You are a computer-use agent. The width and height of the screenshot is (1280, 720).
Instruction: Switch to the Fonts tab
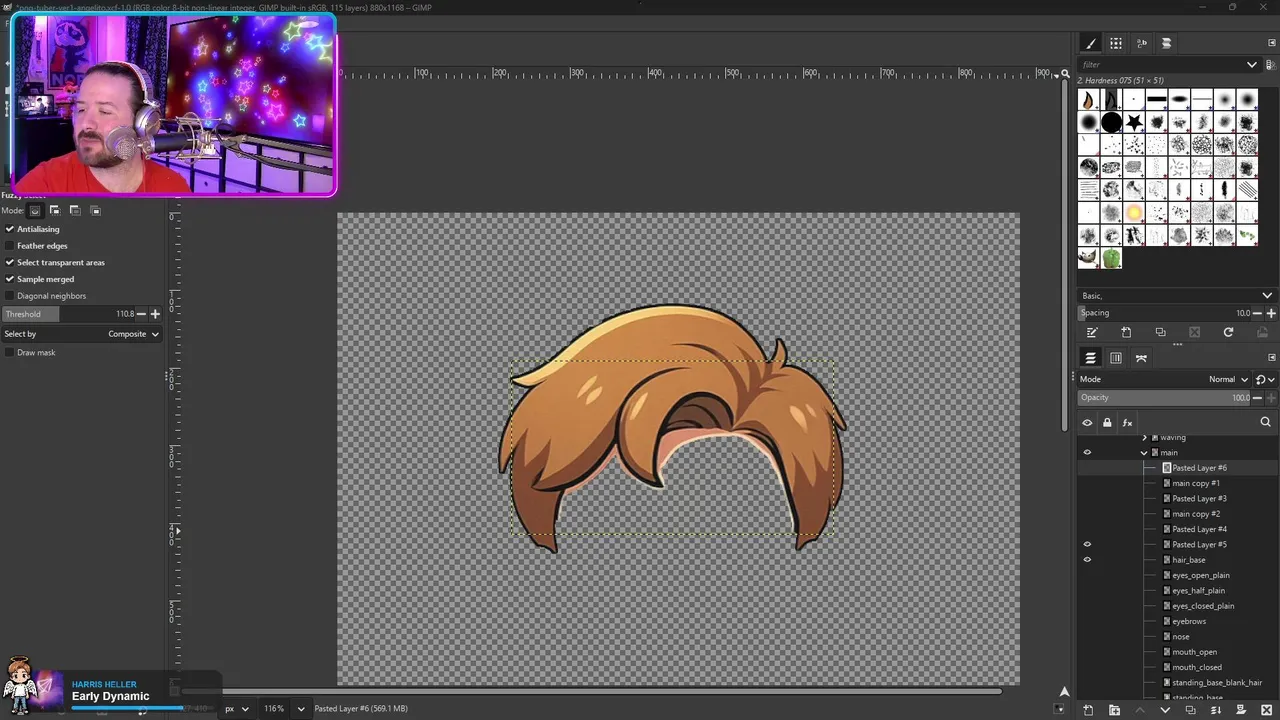pyautogui.click(x=1141, y=43)
